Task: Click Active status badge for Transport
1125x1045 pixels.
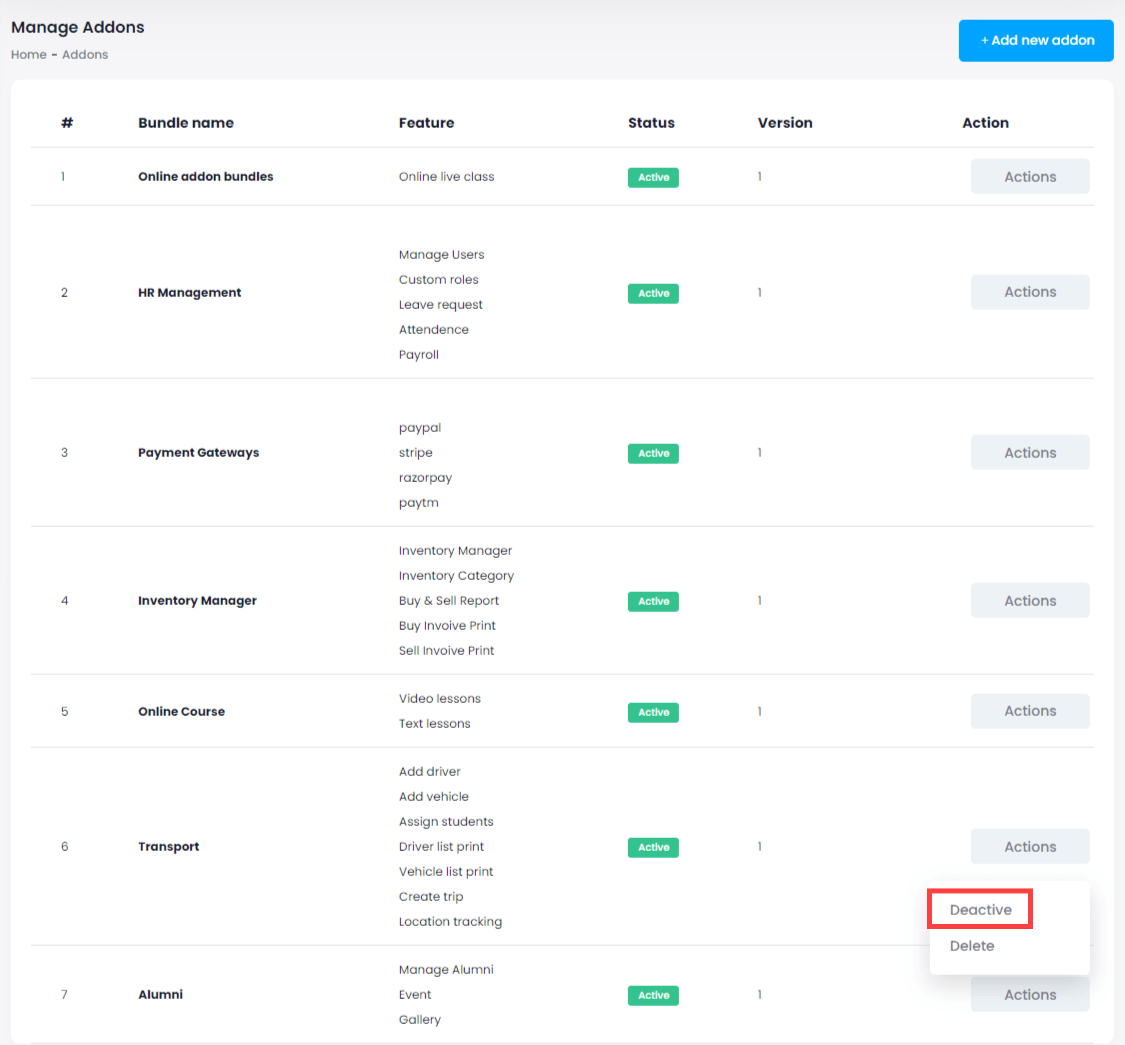Action: [653, 847]
